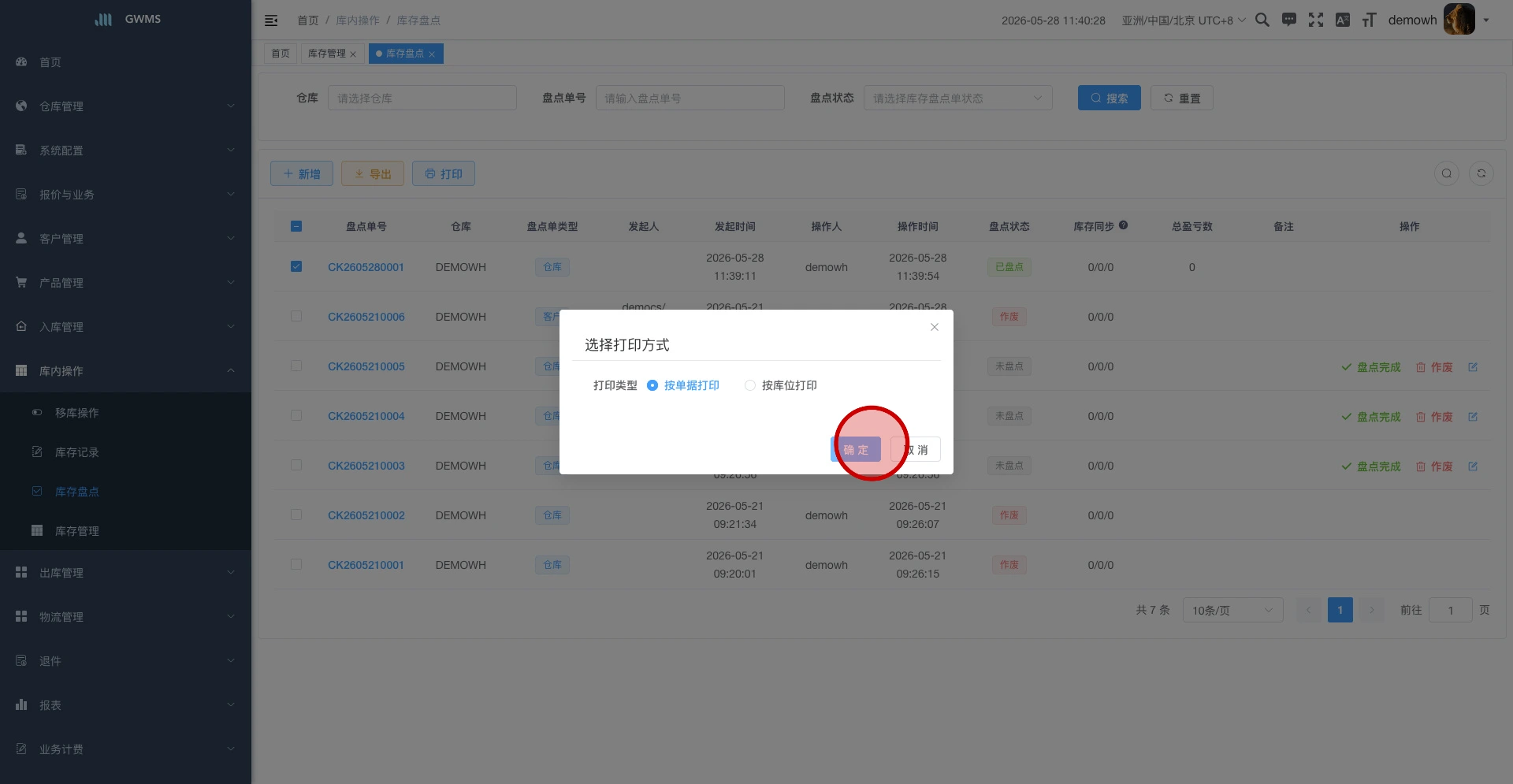Screen dimensions: 1513x784
Task: Focus the 仓库 select input
Action: pyautogui.click(x=422, y=98)
